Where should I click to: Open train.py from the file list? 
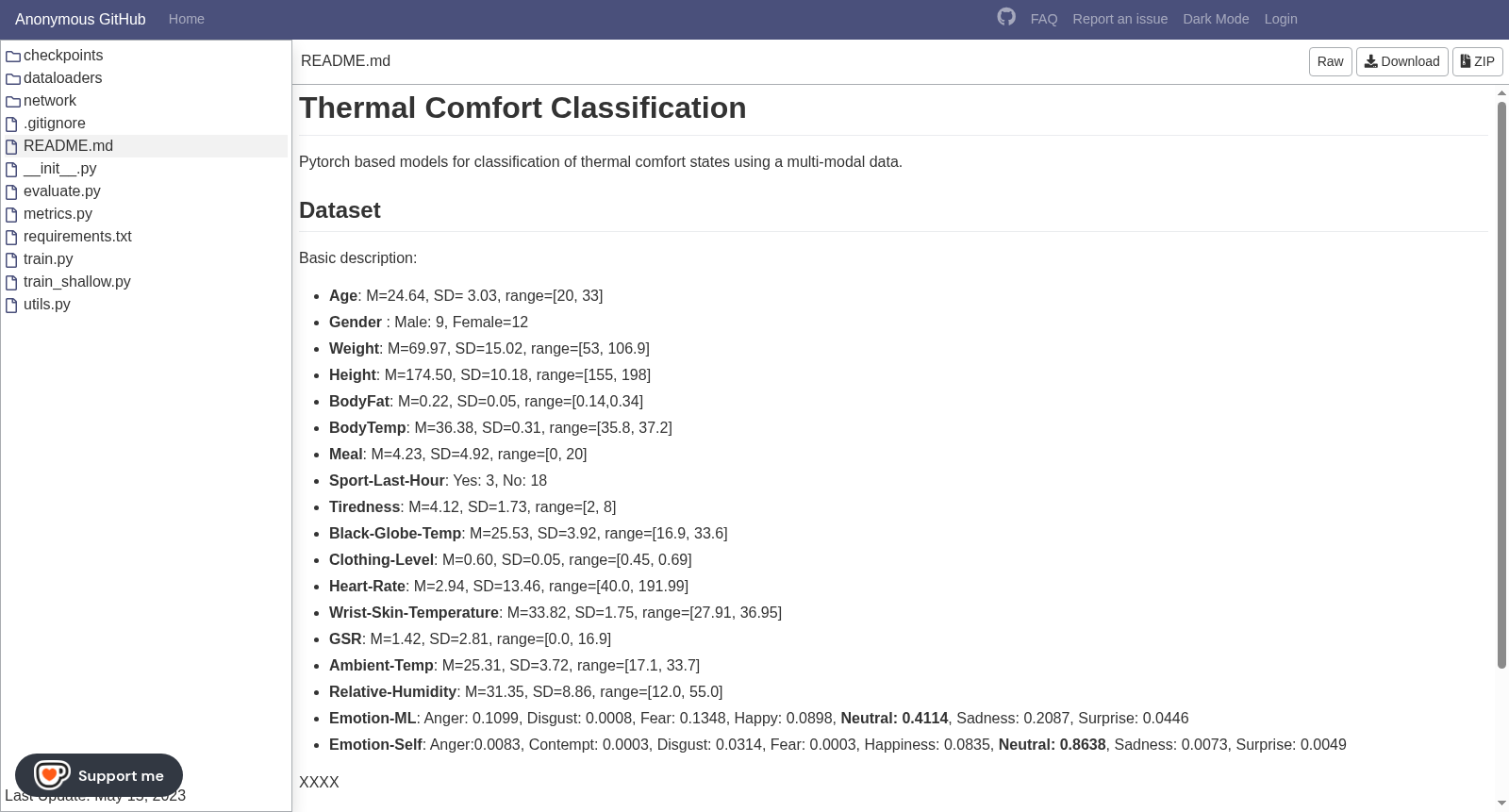48,259
